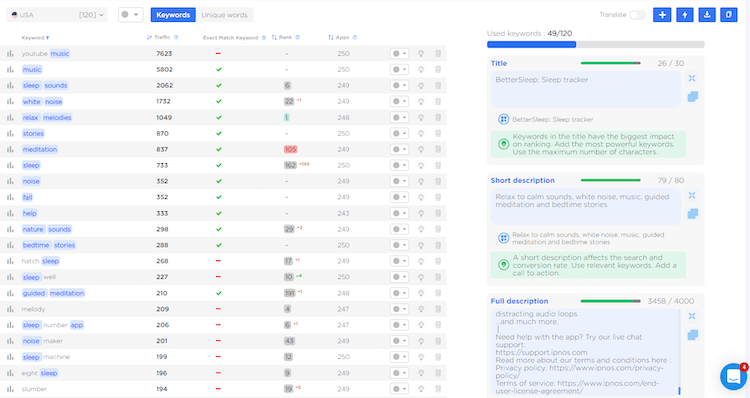Click the blue plus add keyword button
750x398 pixels.
(x=662, y=15)
